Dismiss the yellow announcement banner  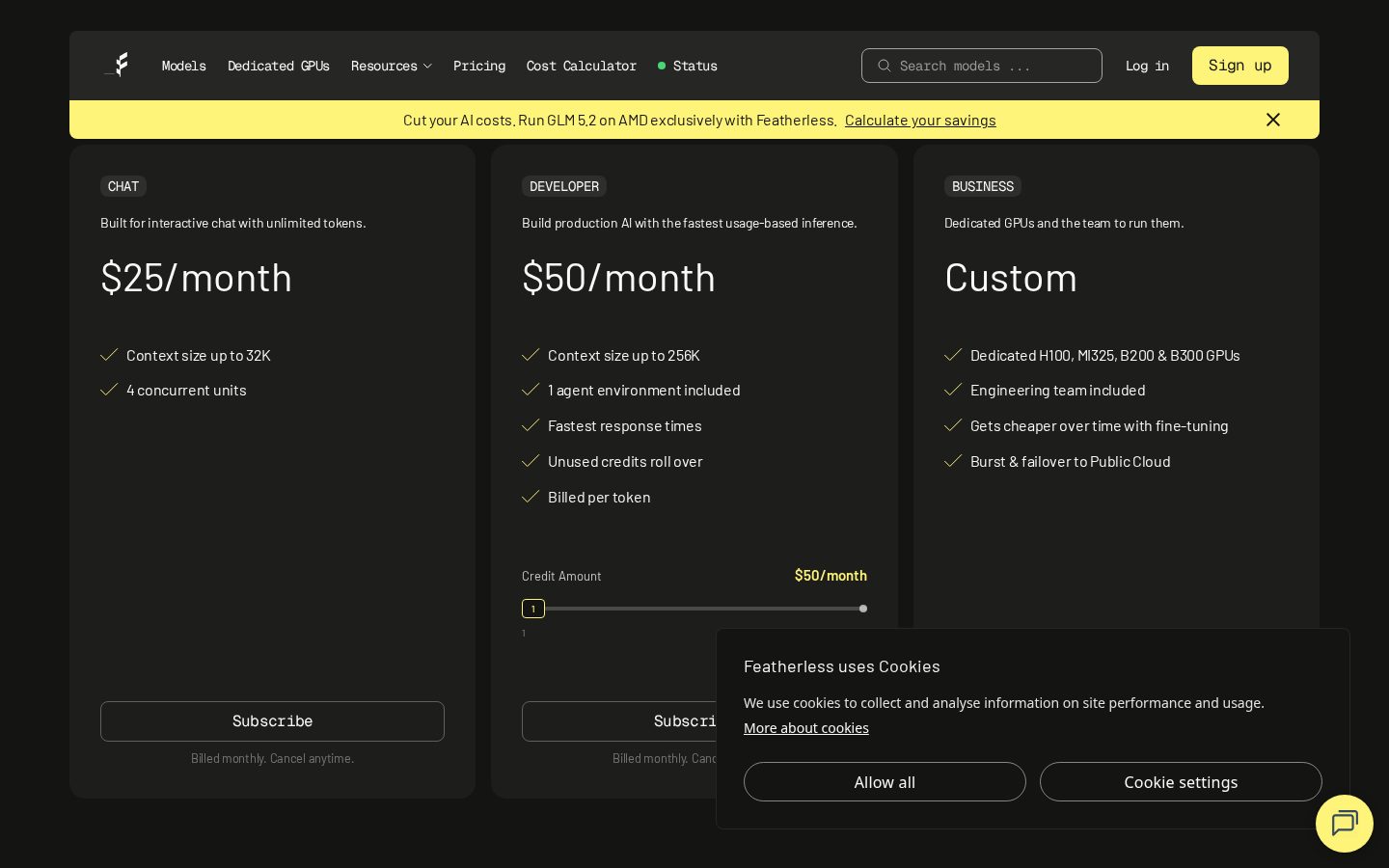click(x=1273, y=120)
